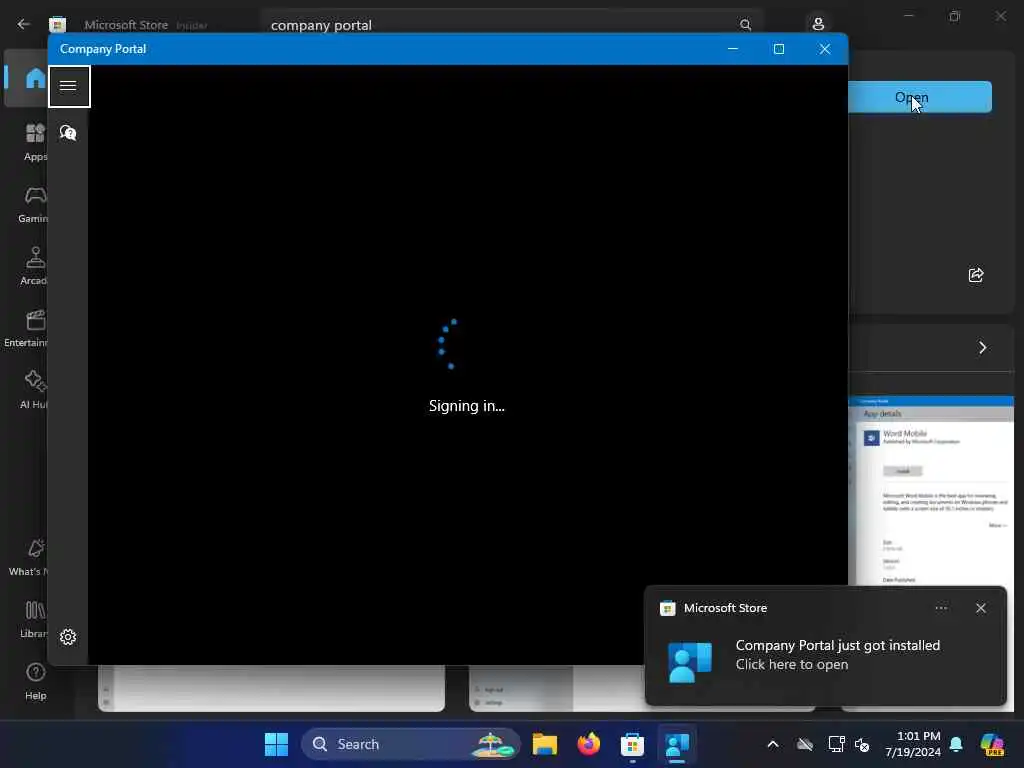Open the Windows Start menu

tap(276, 744)
